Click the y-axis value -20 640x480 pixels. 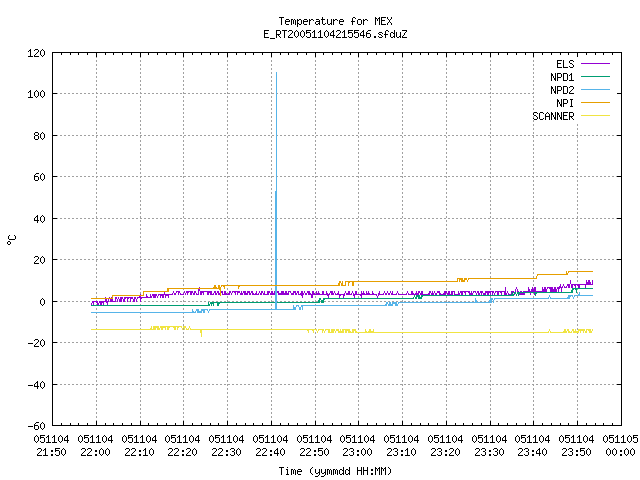(x=36, y=343)
